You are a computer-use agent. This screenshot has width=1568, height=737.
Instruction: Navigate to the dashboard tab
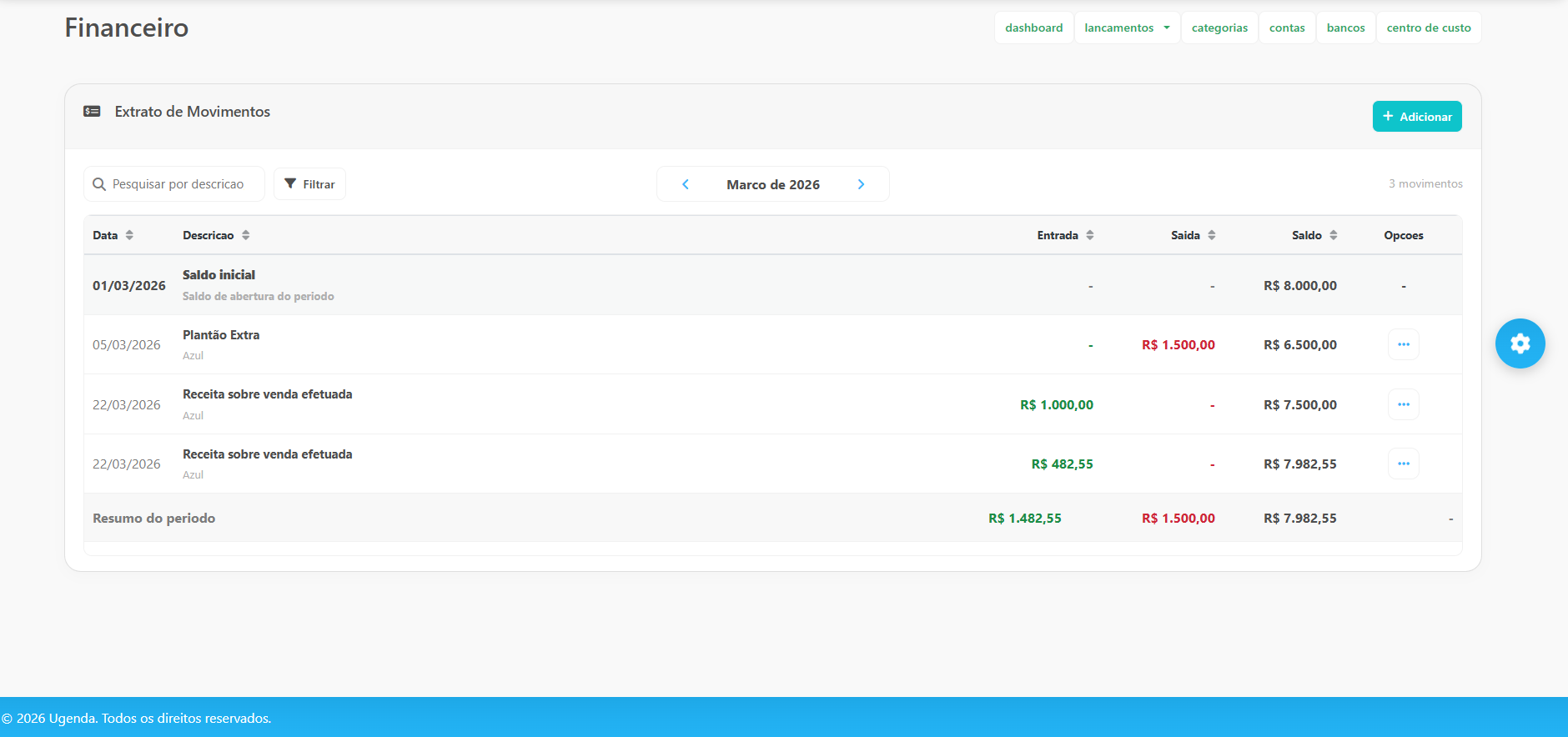click(x=1033, y=28)
